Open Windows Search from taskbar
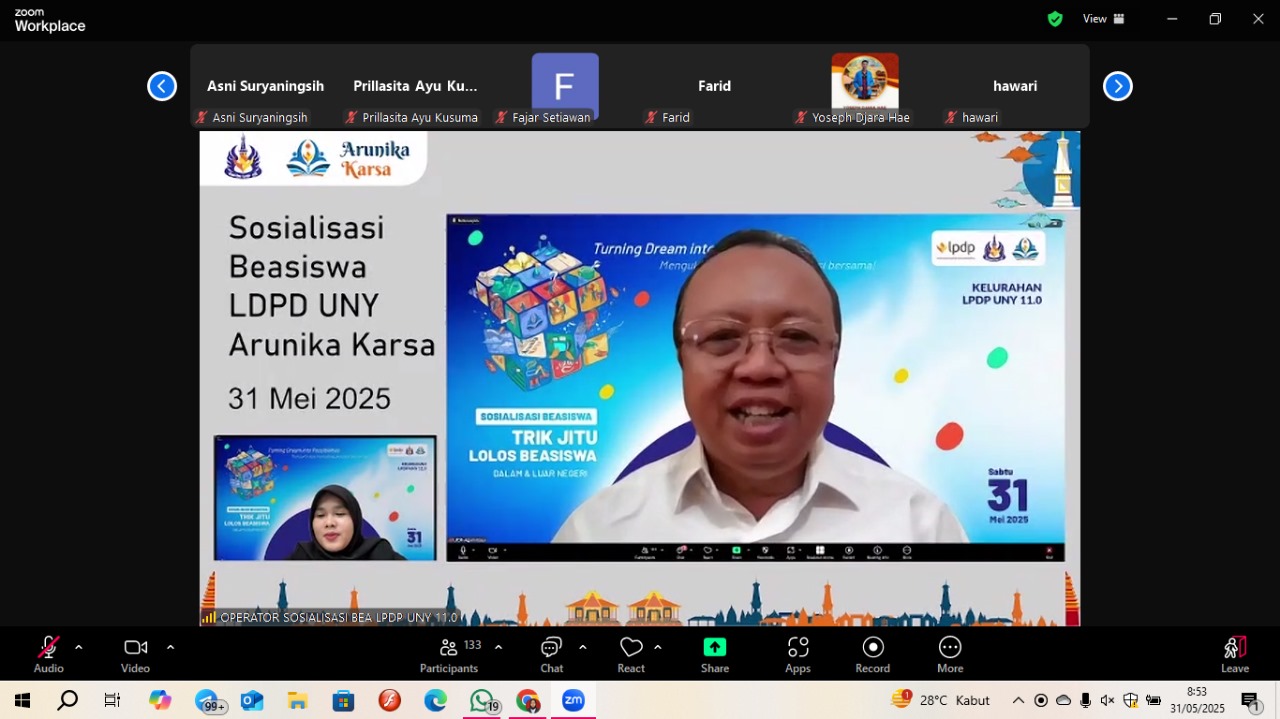 pos(67,700)
